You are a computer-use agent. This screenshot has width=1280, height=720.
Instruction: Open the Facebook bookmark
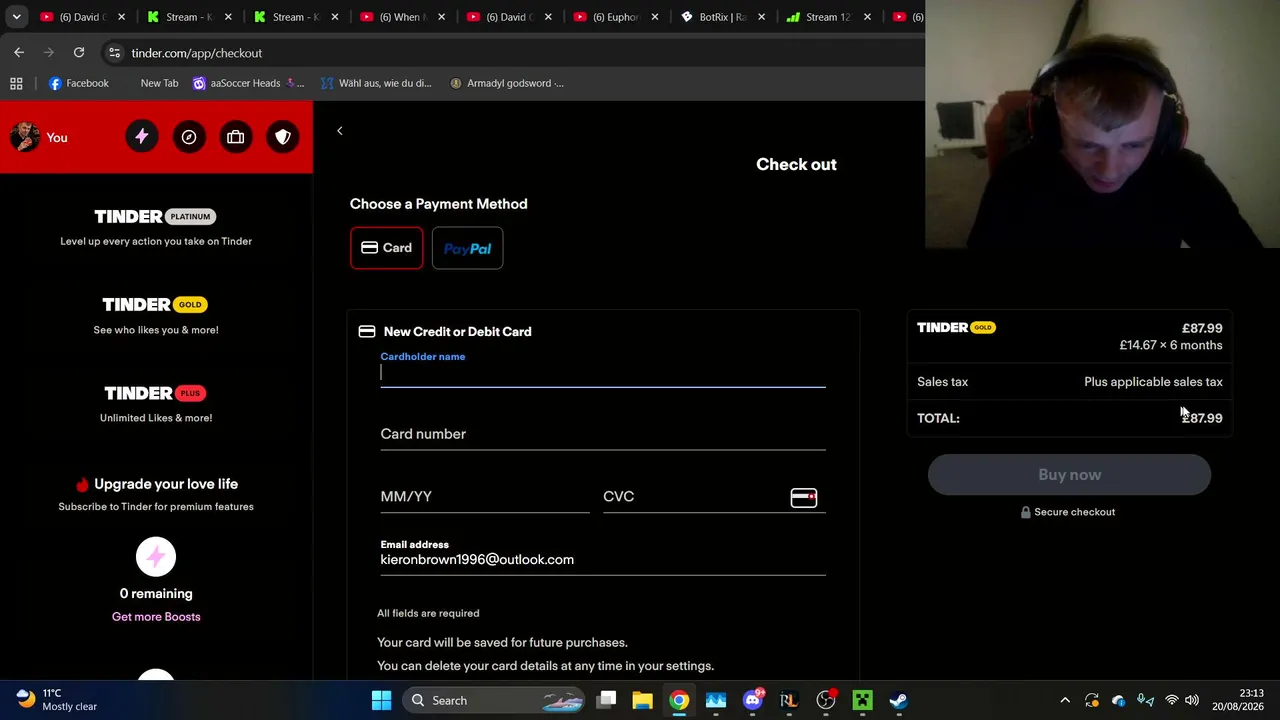coord(78,83)
